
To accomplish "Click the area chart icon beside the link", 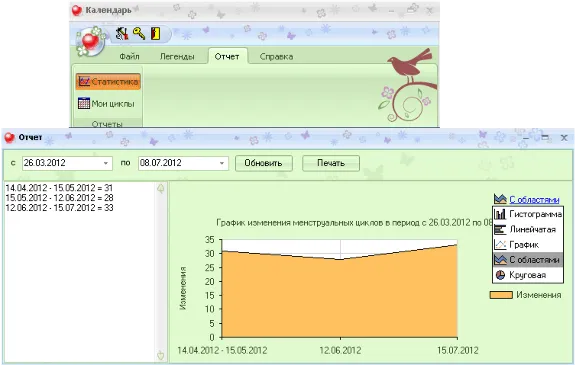I will tap(500, 199).
